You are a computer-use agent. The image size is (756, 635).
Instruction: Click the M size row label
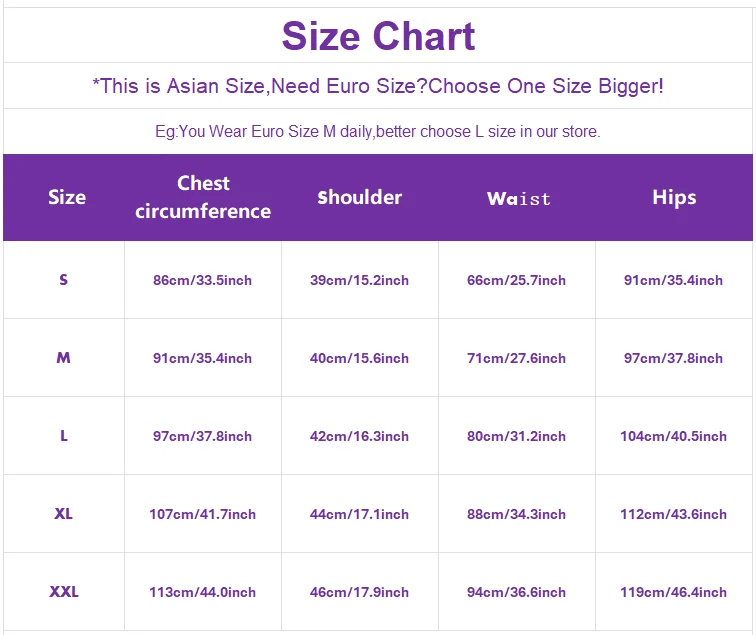(x=64, y=358)
